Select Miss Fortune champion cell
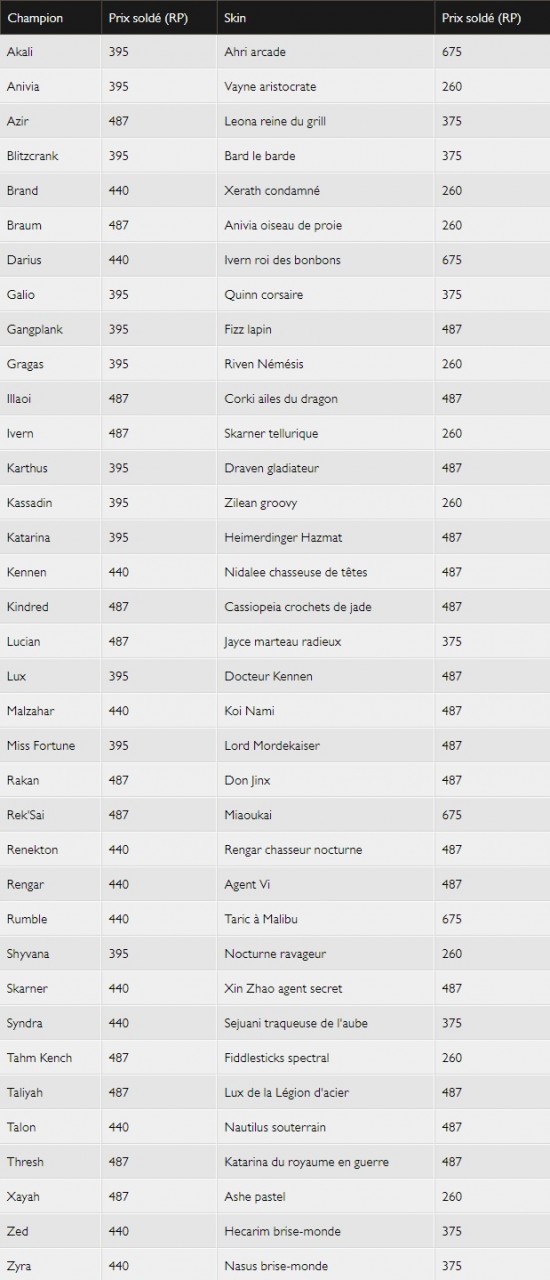Viewport: 550px width, 1280px height. (x=50, y=745)
